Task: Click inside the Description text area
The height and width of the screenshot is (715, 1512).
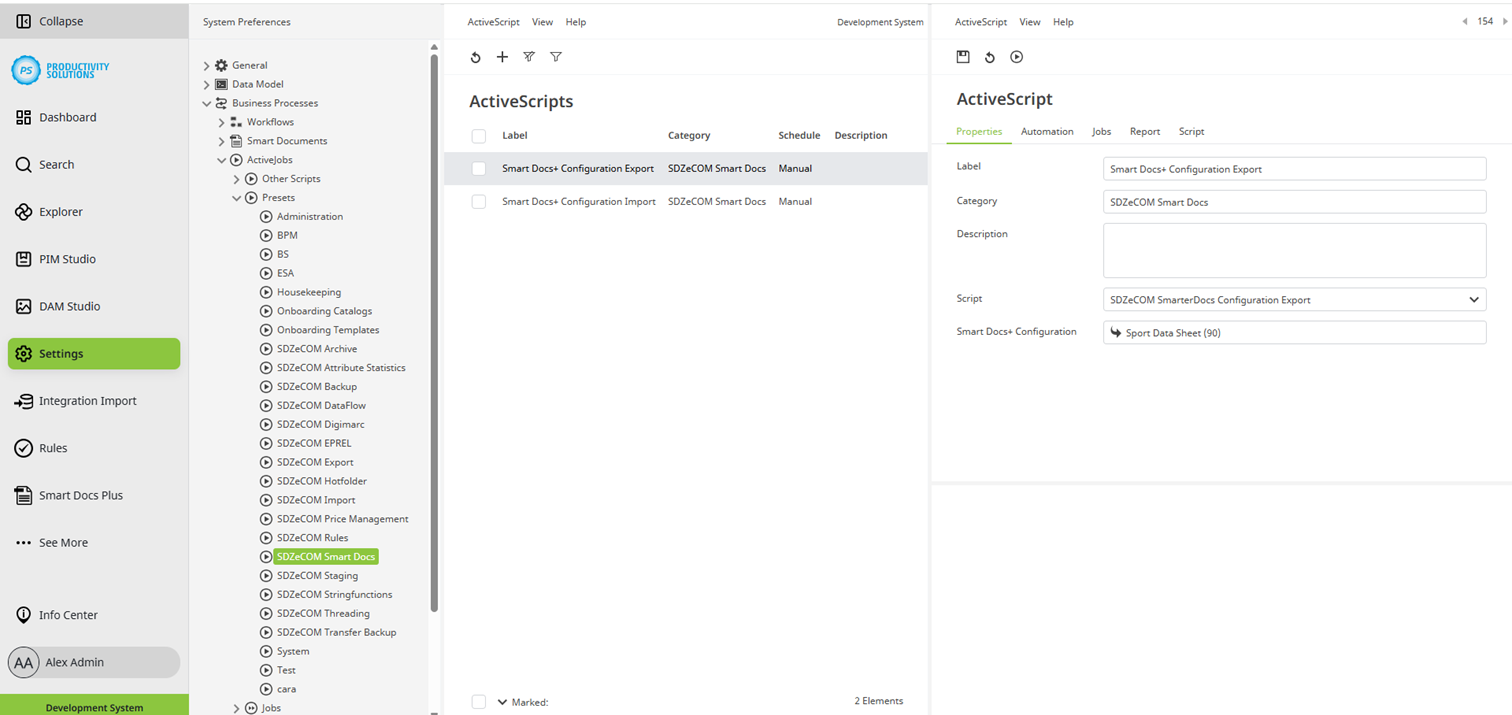Action: point(1294,250)
